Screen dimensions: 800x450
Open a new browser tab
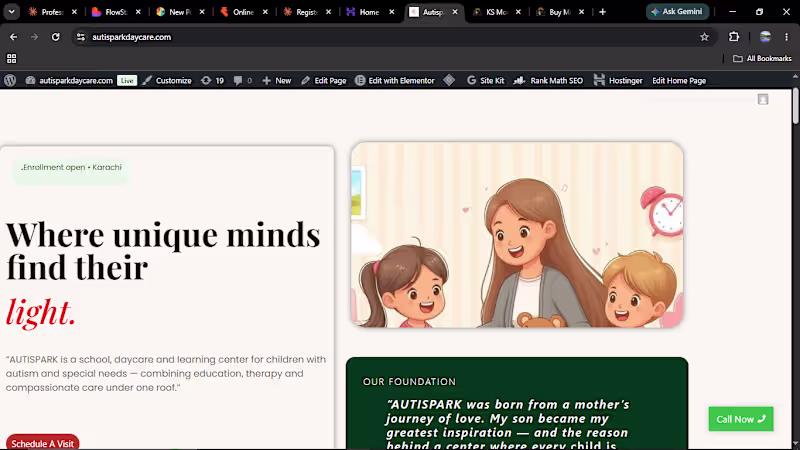(603, 12)
